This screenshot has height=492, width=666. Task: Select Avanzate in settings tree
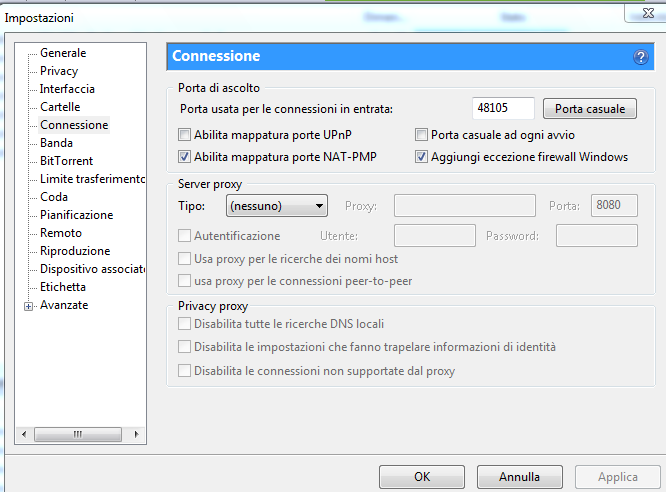pyautogui.click(x=64, y=305)
